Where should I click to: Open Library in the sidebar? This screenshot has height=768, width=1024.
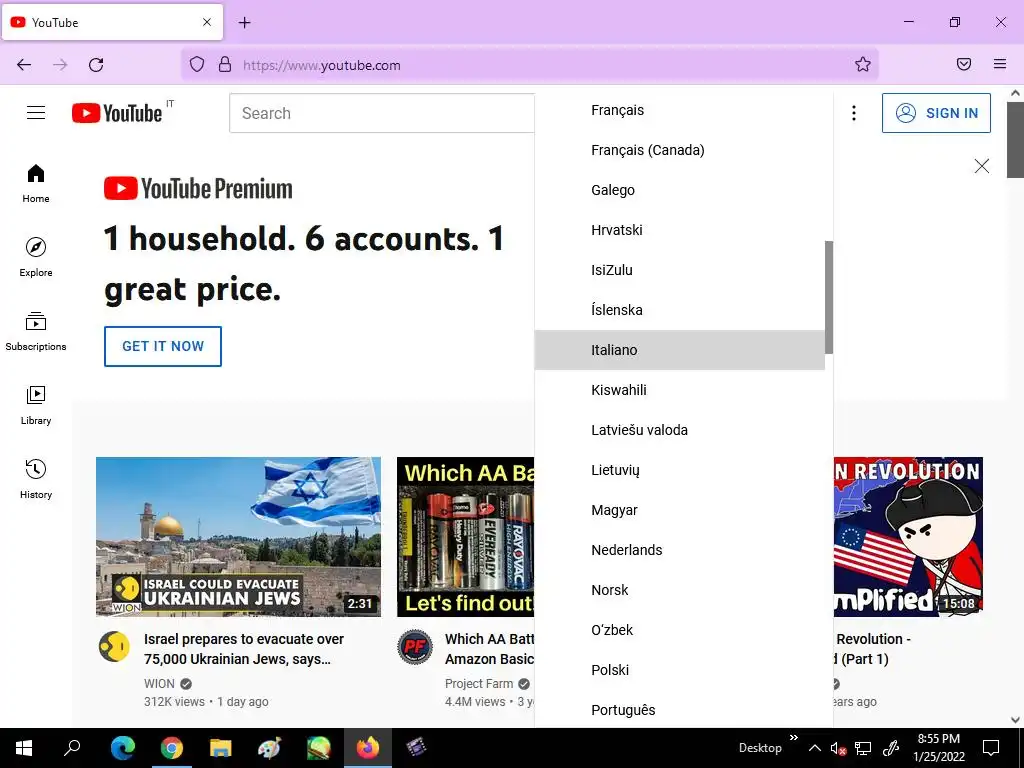36,406
